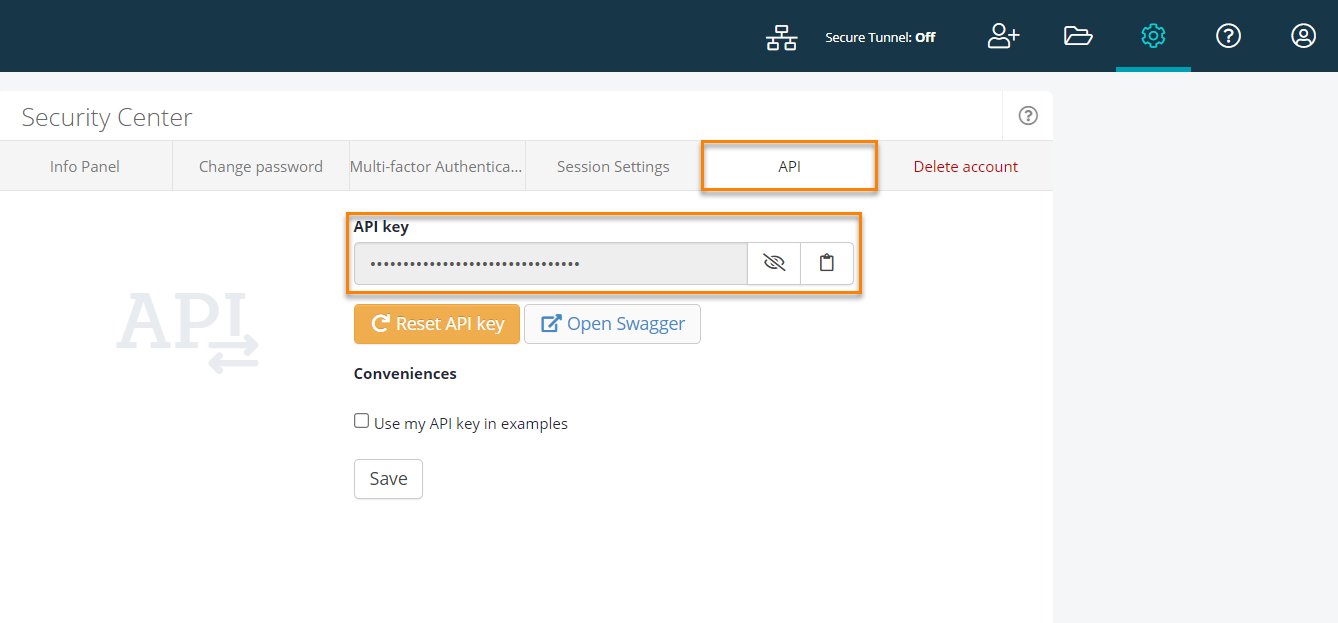Click the account profile icon

[1303, 36]
